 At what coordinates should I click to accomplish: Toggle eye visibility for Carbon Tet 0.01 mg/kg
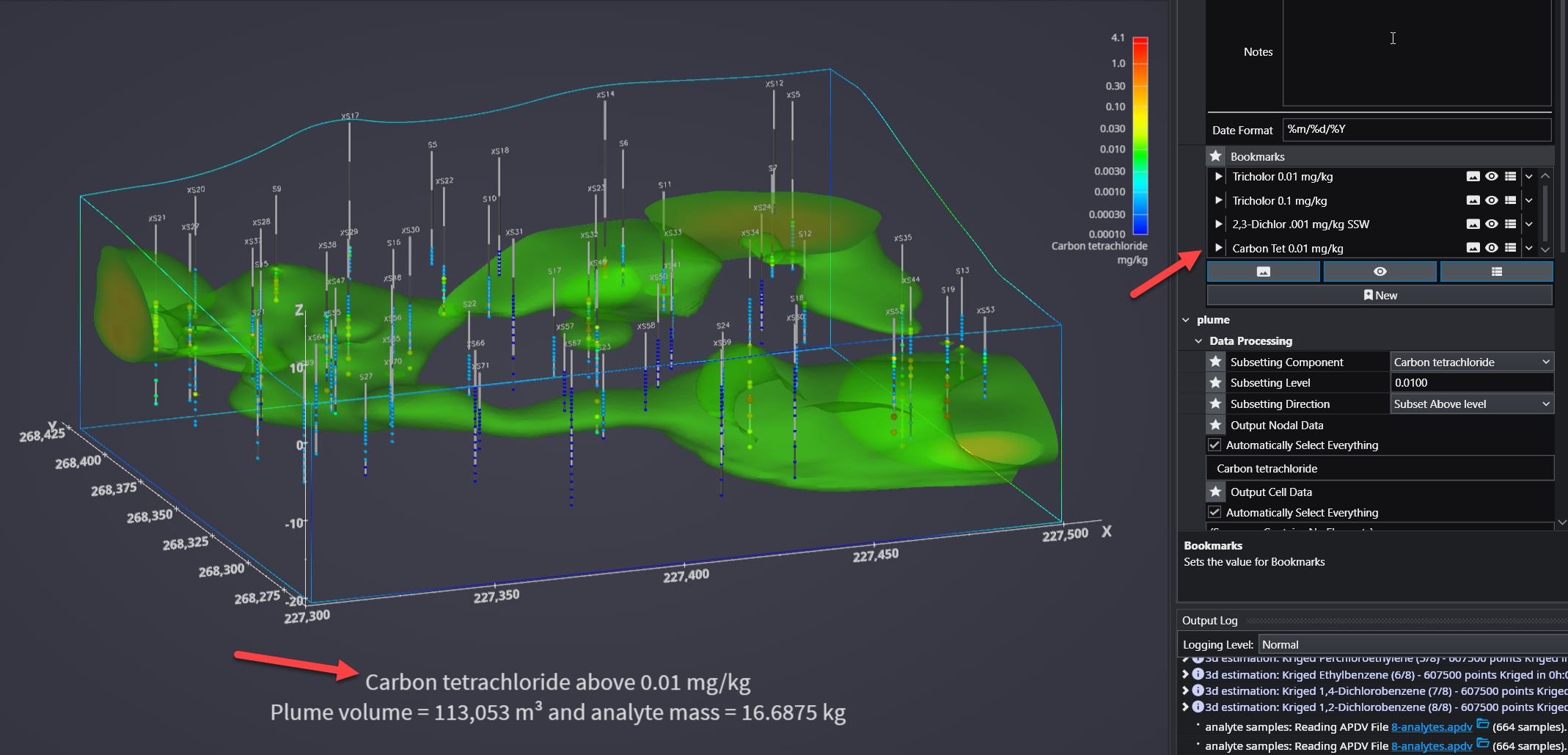(x=1492, y=248)
